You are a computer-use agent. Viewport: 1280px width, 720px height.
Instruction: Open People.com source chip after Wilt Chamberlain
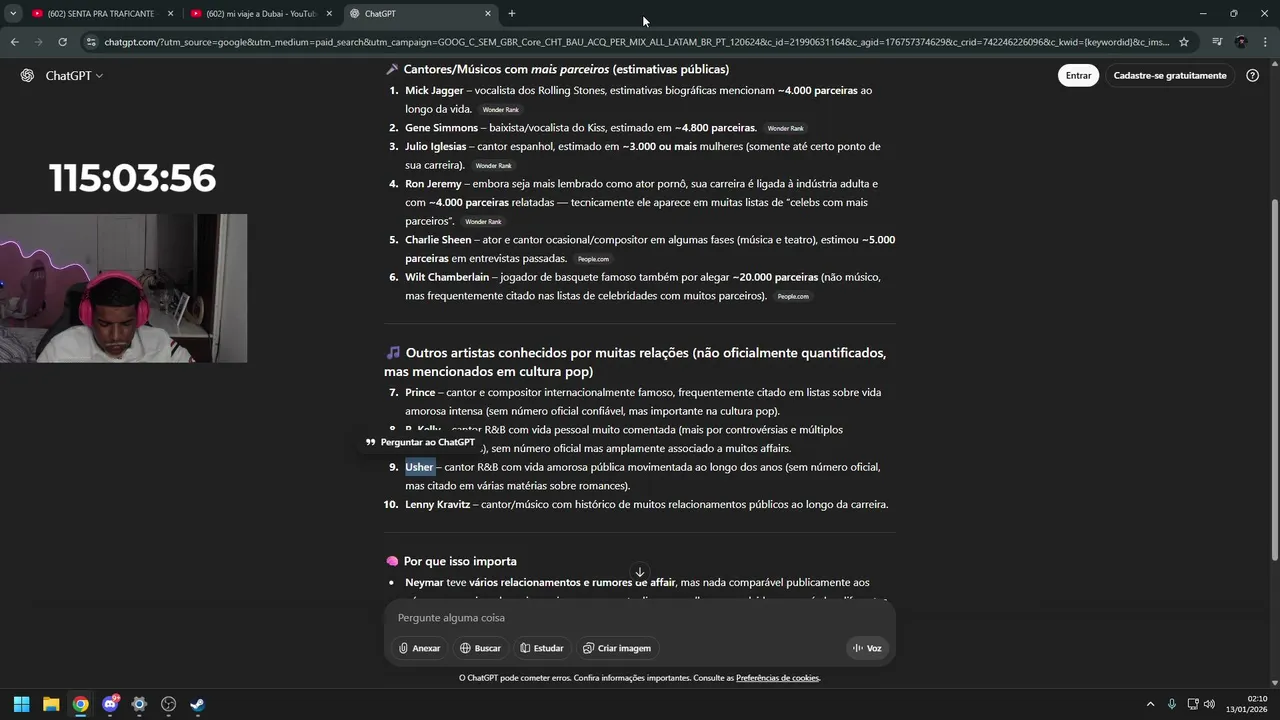tap(793, 297)
